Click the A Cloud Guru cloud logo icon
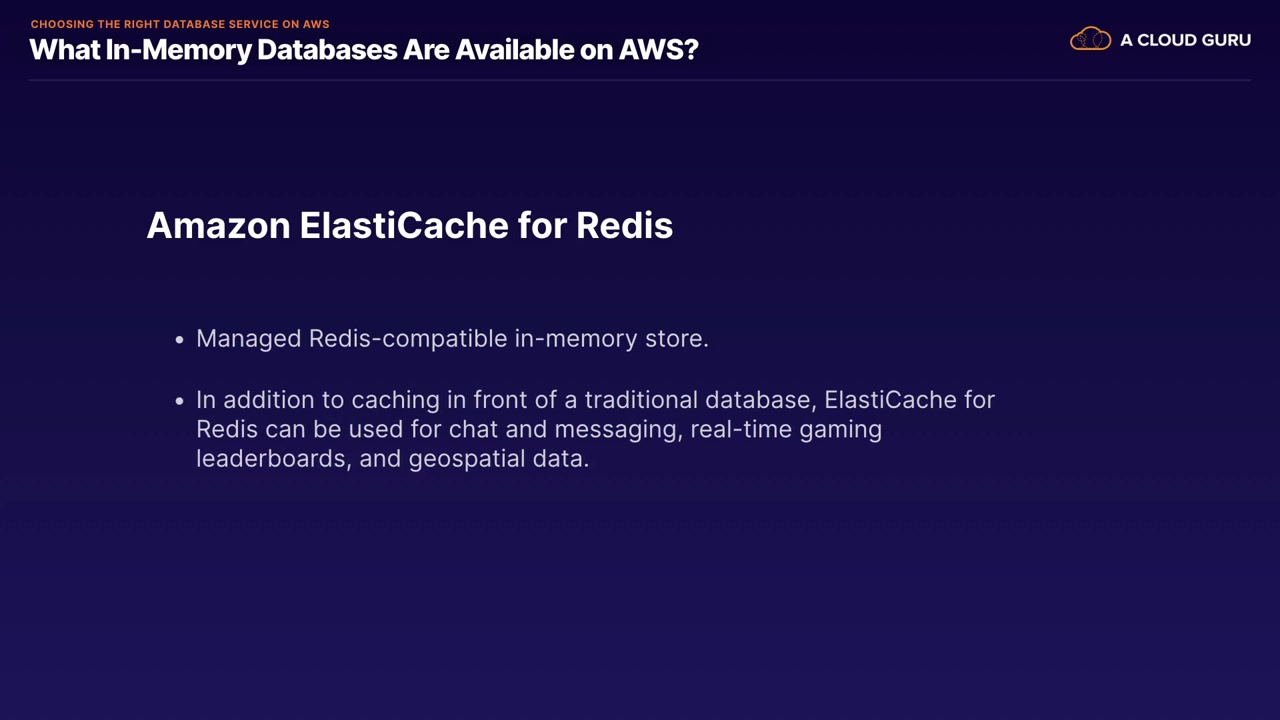 coord(1090,40)
